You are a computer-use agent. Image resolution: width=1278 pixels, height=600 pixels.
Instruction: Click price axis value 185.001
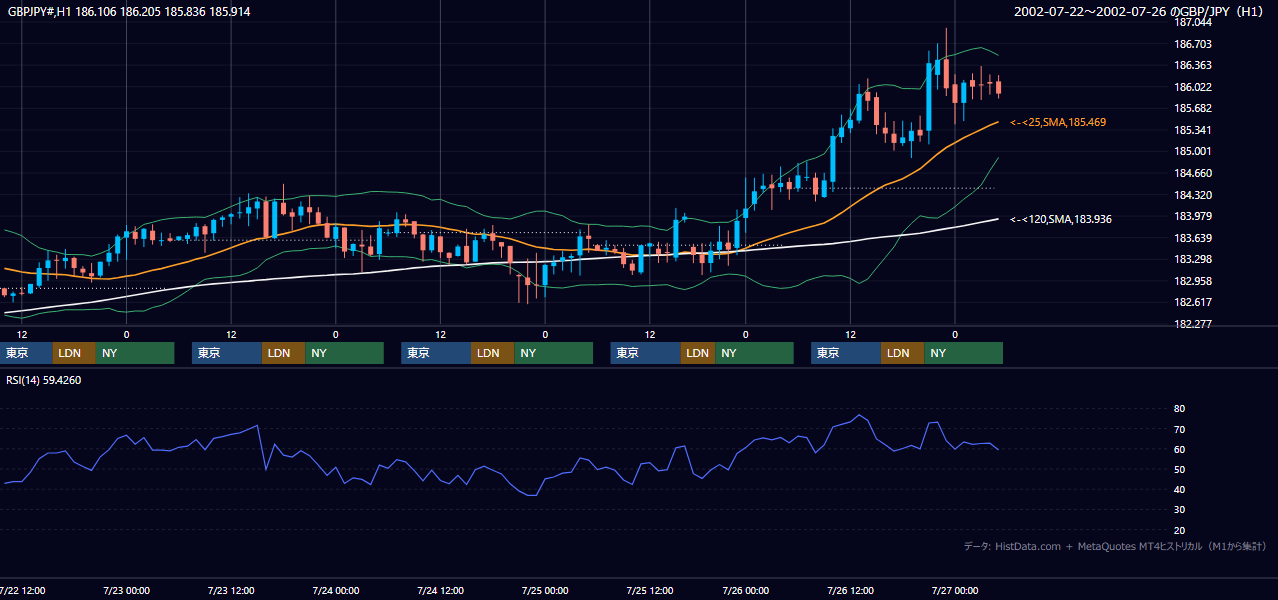pyautogui.click(x=1193, y=152)
